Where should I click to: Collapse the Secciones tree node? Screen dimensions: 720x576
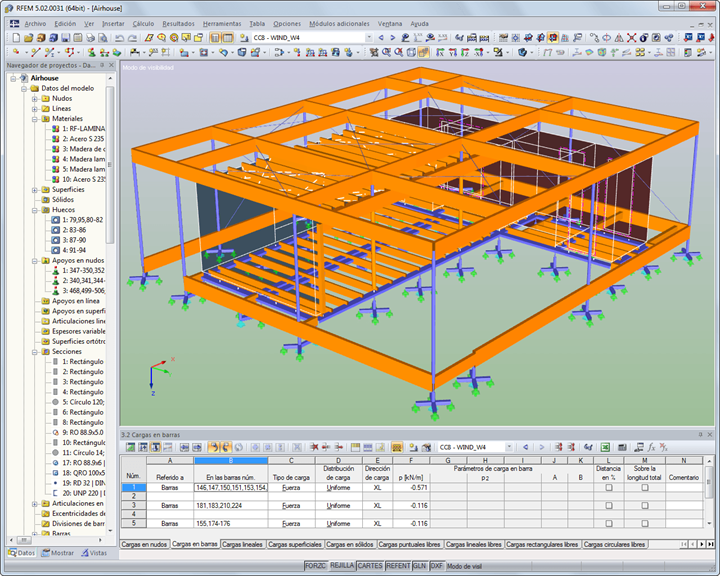point(35,352)
